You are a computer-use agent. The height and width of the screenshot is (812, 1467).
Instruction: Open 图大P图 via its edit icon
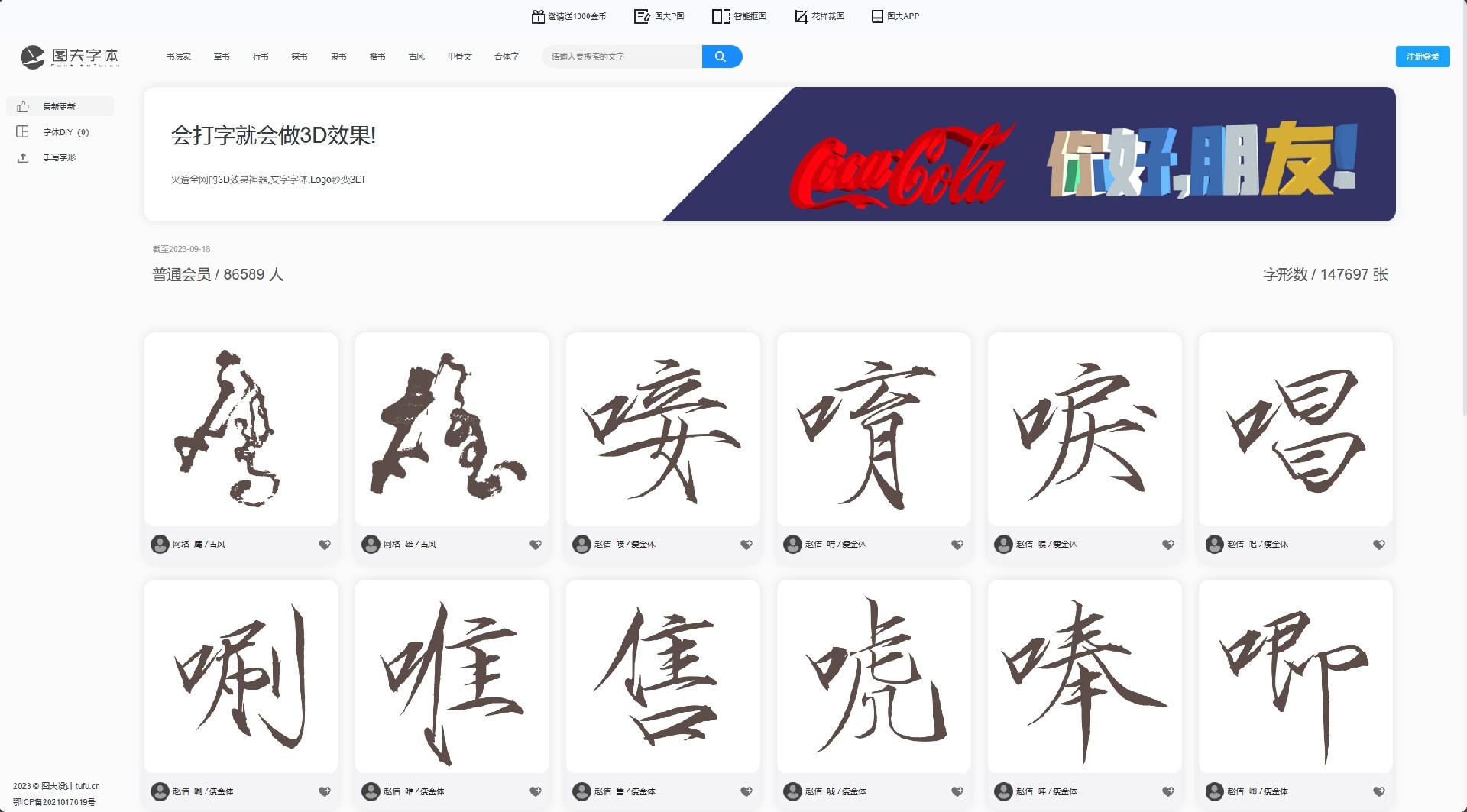[641, 15]
